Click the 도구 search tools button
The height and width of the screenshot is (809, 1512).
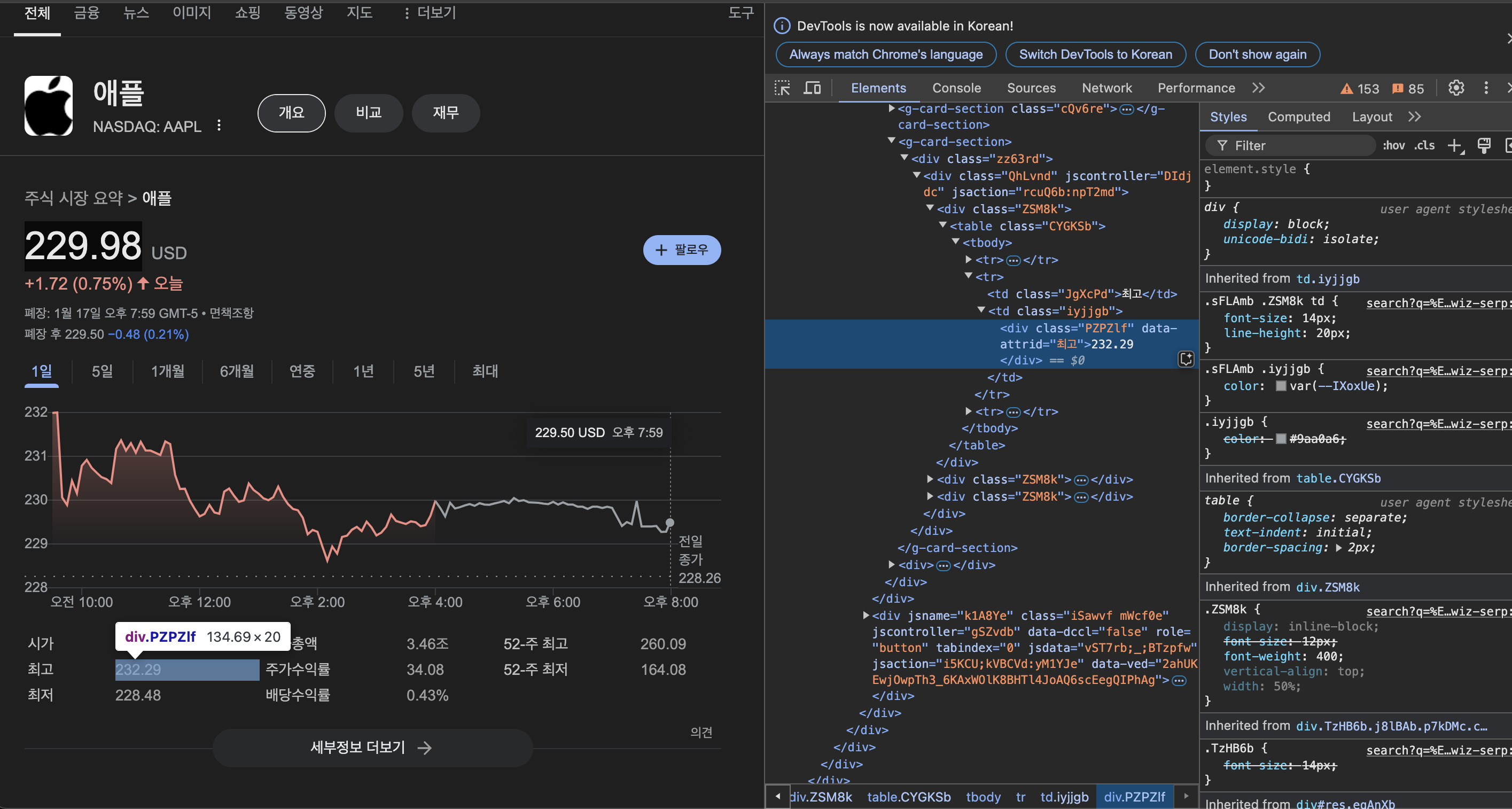(x=741, y=13)
